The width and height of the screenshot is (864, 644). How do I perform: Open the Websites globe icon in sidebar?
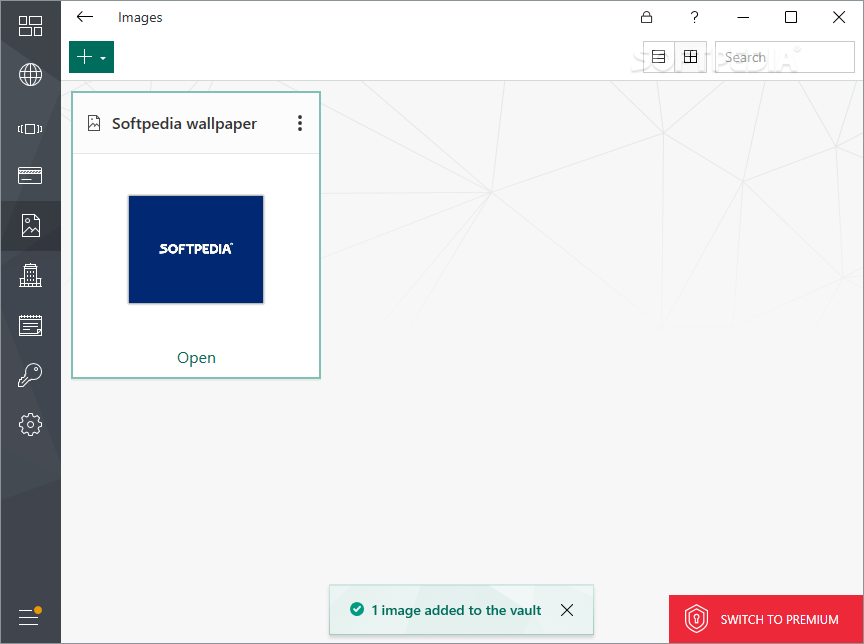point(30,74)
